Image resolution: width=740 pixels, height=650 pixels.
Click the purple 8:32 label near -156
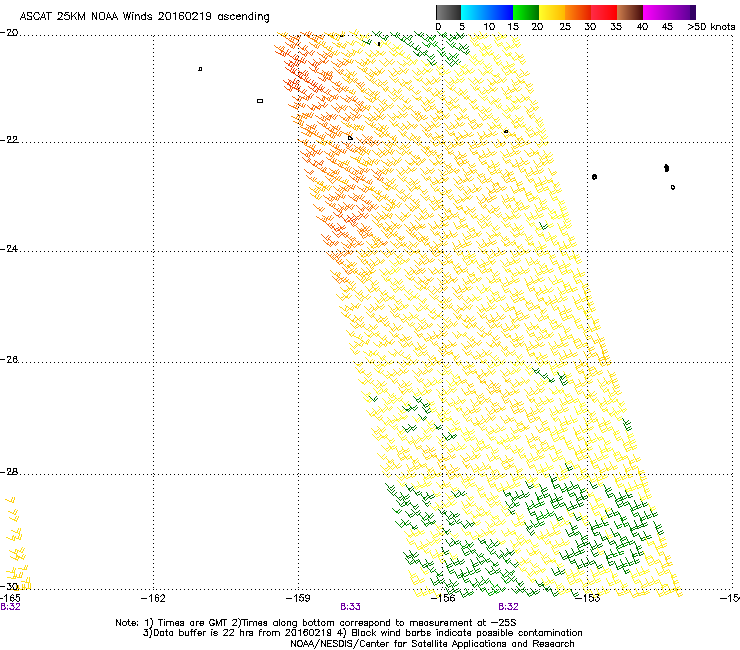coord(508,607)
